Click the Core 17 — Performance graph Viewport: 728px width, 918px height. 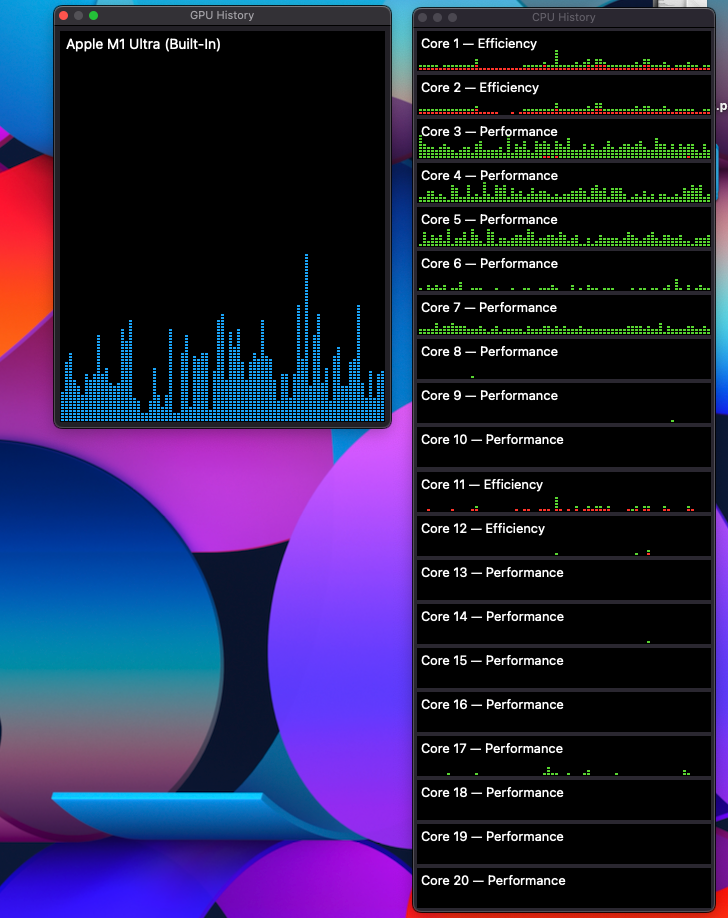click(x=563, y=758)
